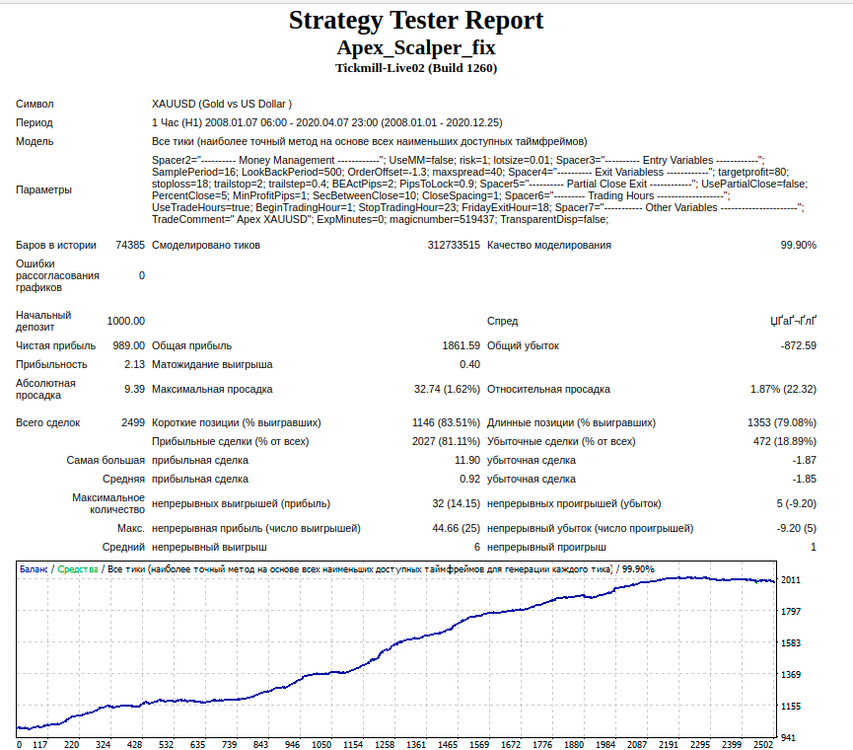Image resolution: width=853 pixels, height=750 pixels.
Task: Click the modeling quality value "99.90%"
Action: pos(799,245)
